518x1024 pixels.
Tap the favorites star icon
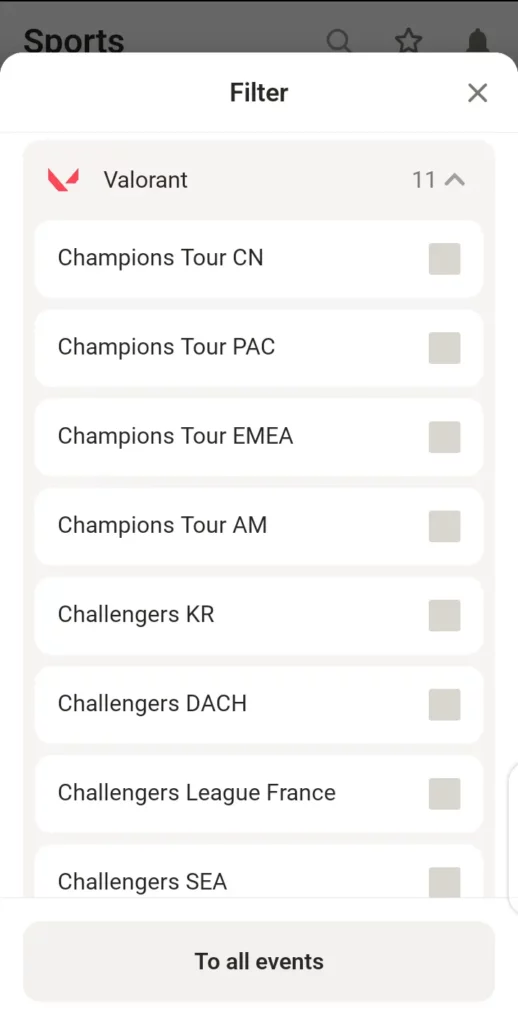[x=409, y=40]
